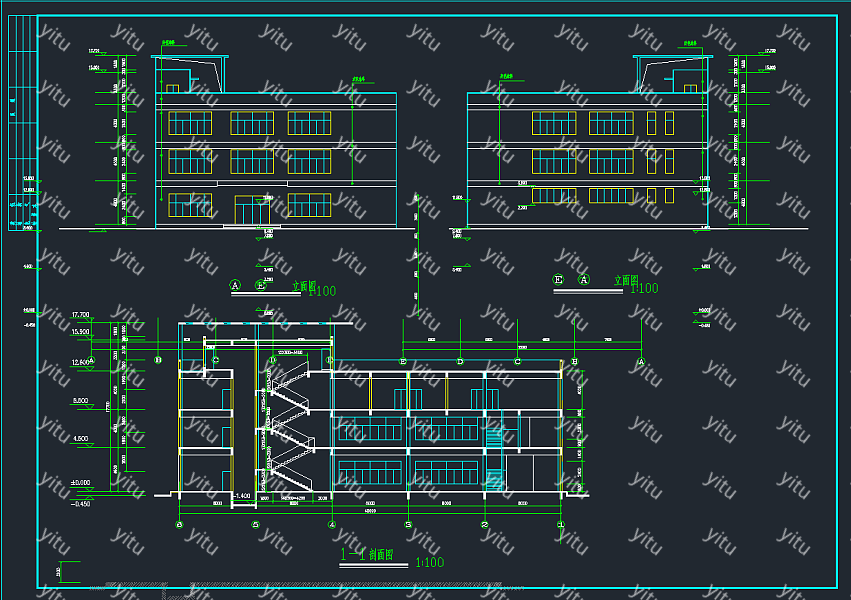Select the 1:100 scale text below section title
851x600 pixels.
(428, 563)
